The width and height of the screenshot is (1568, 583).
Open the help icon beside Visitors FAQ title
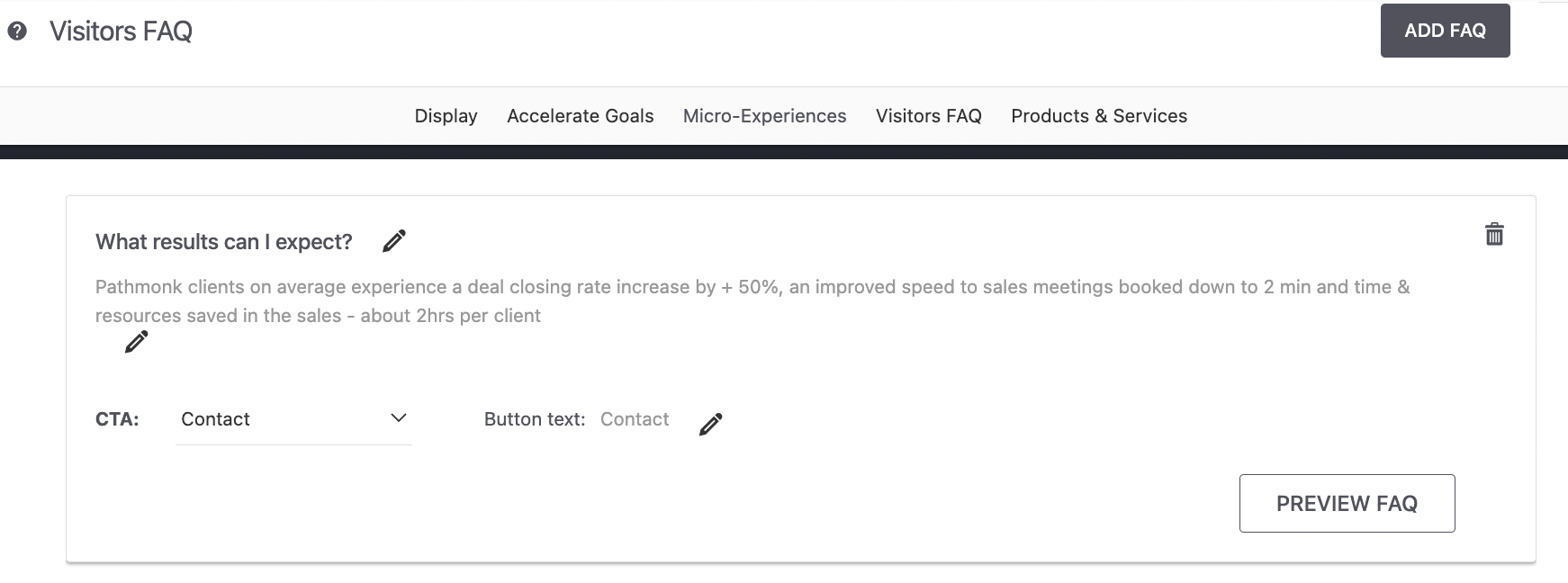pyautogui.click(x=16, y=30)
